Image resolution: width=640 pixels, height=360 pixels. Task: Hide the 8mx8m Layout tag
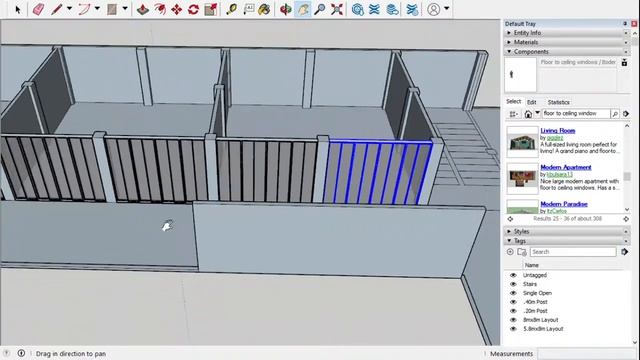click(x=513, y=320)
